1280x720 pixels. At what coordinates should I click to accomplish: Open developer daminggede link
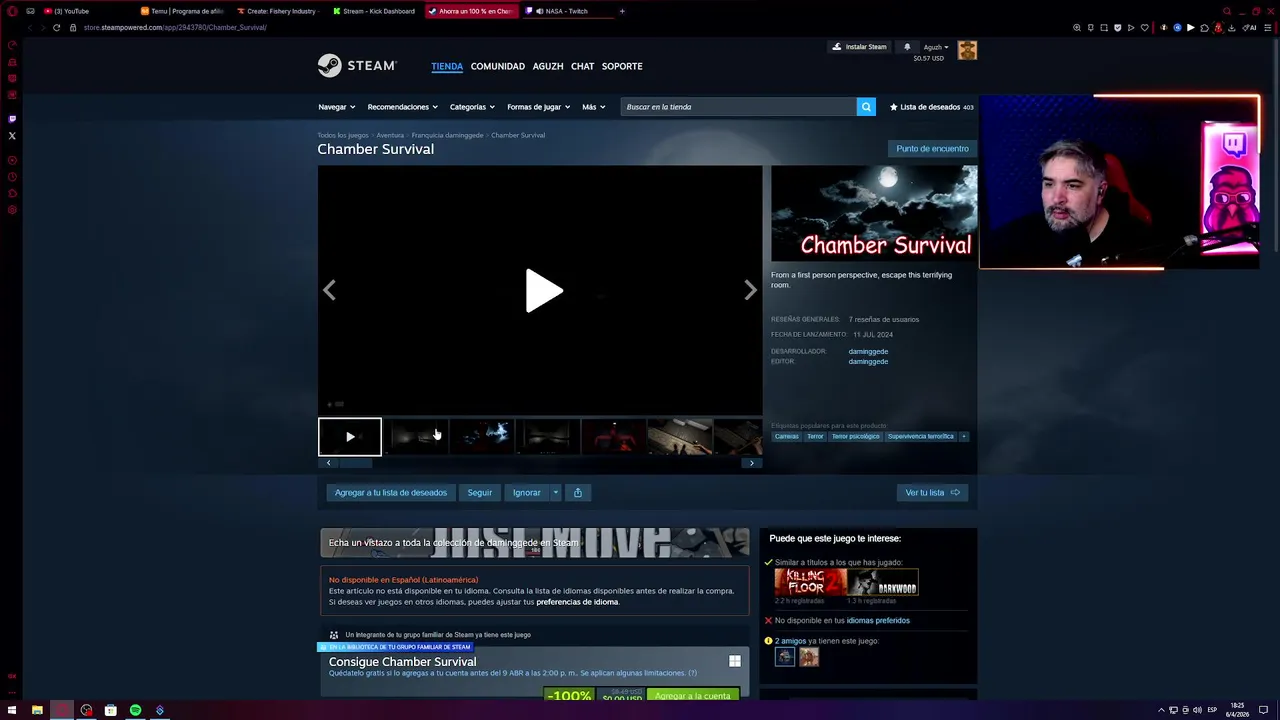(x=868, y=352)
